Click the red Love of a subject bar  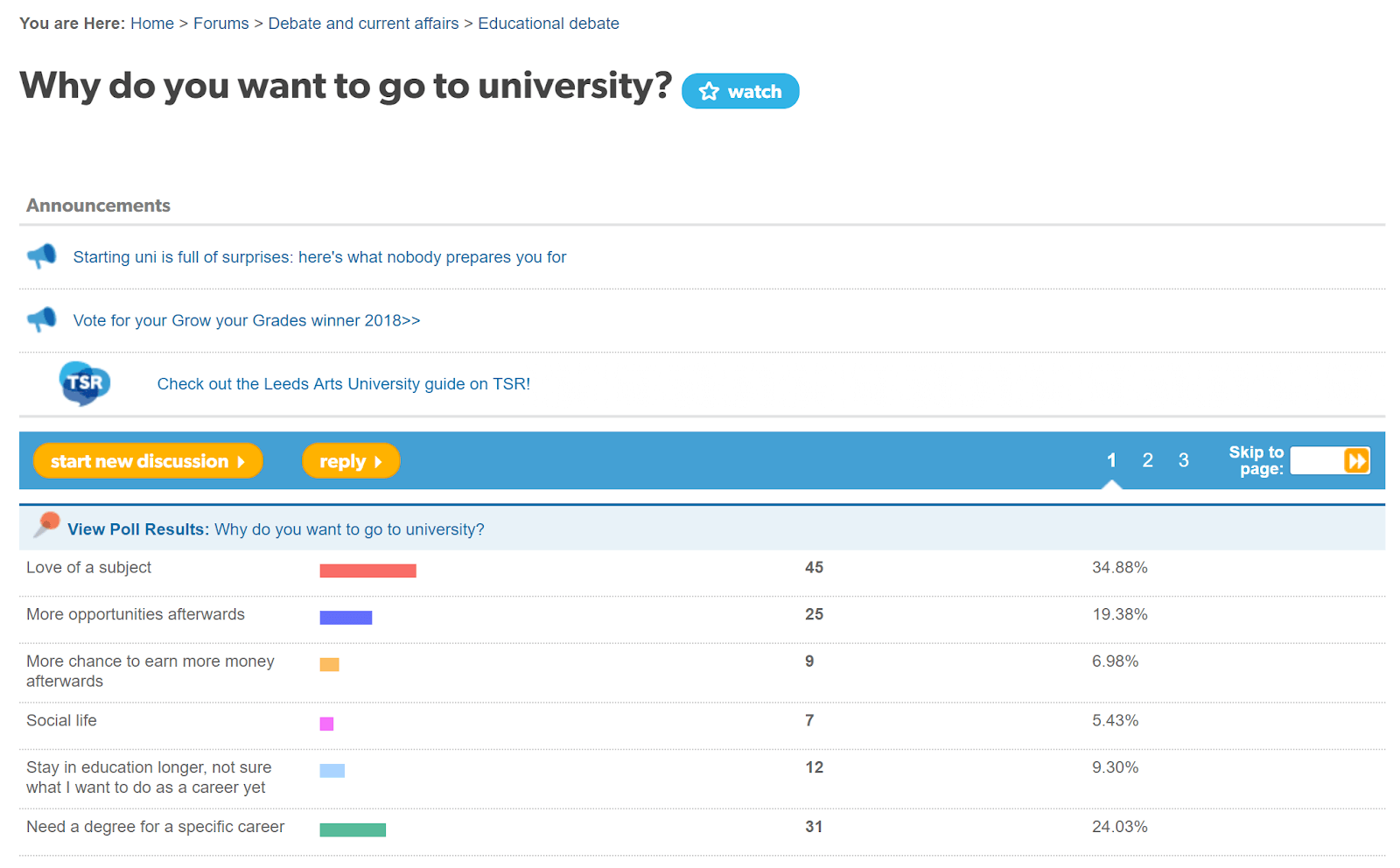[367, 570]
